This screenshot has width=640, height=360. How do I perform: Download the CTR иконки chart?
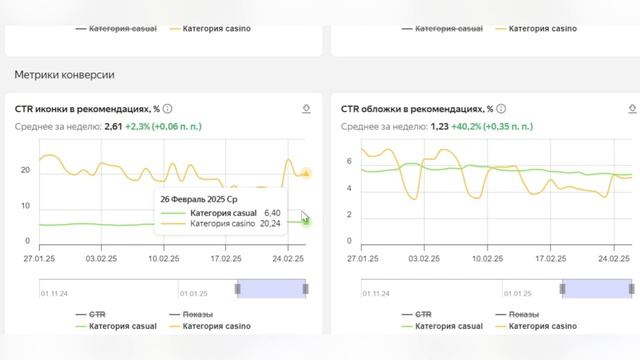coord(306,109)
